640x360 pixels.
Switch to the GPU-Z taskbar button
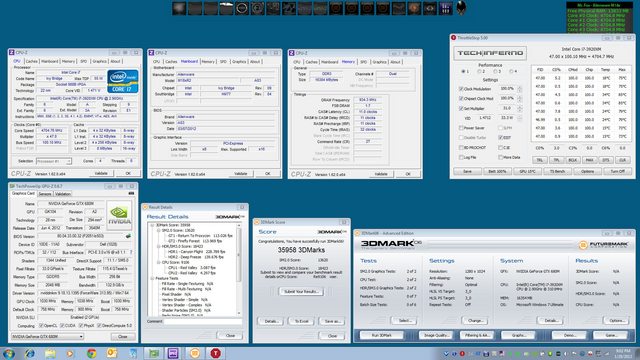153,353
